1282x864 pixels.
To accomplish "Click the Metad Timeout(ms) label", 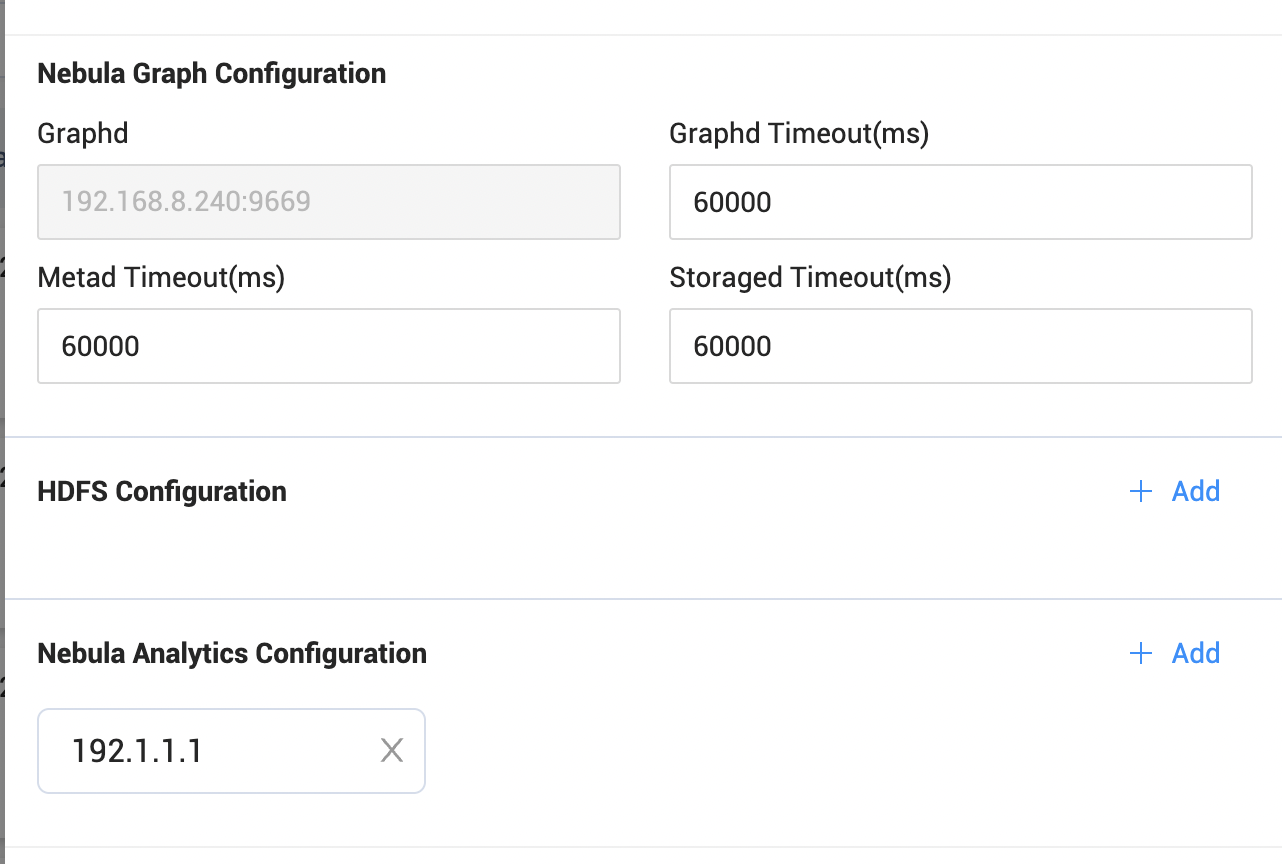I will [161, 277].
